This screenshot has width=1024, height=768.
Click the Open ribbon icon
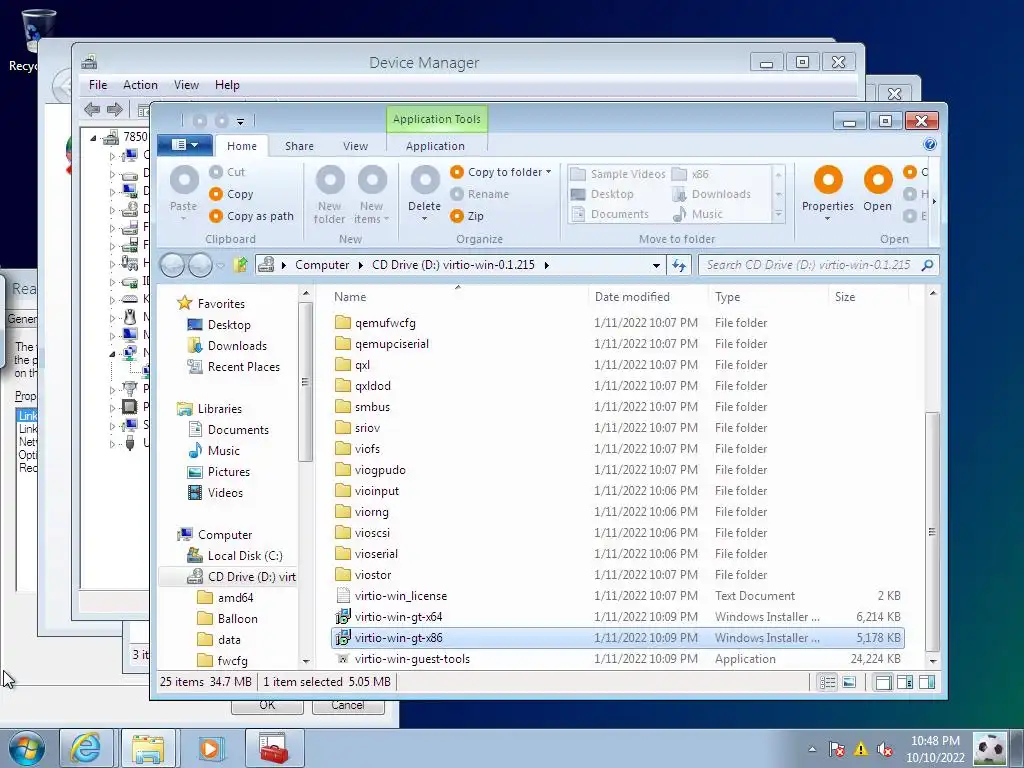877,180
